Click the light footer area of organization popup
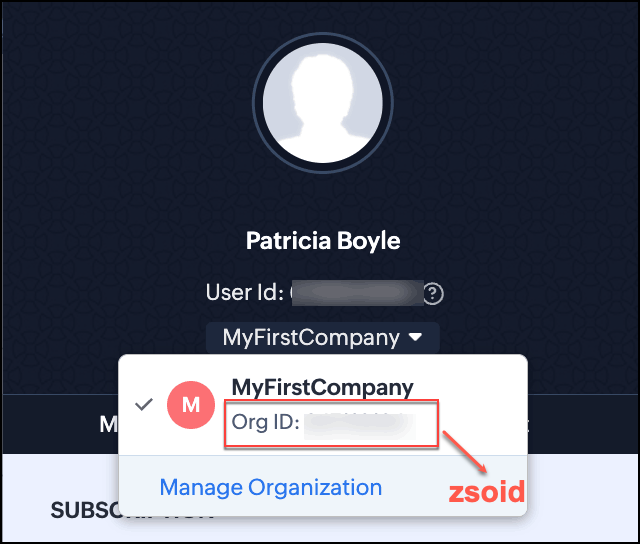The width and height of the screenshot is (640, 544). point(322,486)
